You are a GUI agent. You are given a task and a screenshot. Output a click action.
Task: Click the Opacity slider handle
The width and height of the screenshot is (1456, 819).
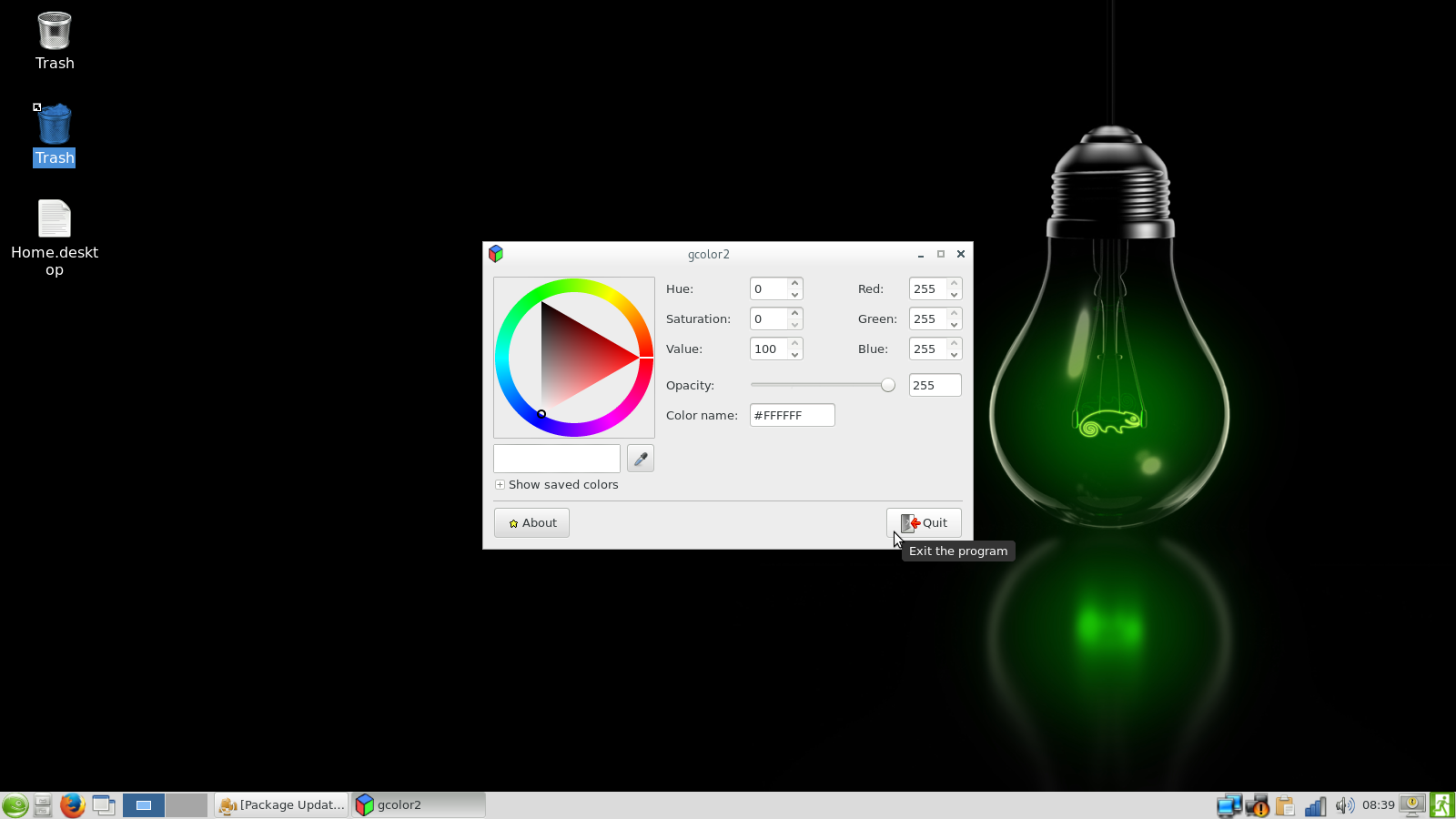888,385
